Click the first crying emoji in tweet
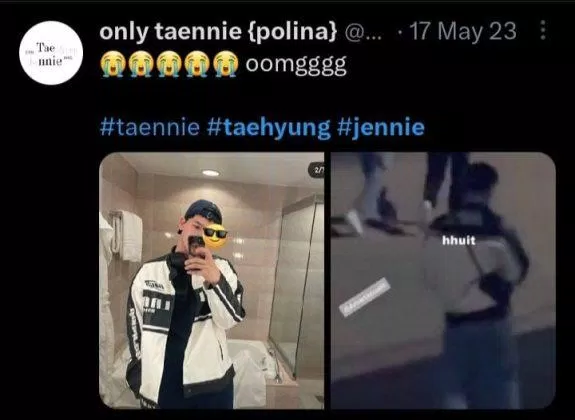The width and height of the screenshot is (575, 420). [x=113, y=64]
